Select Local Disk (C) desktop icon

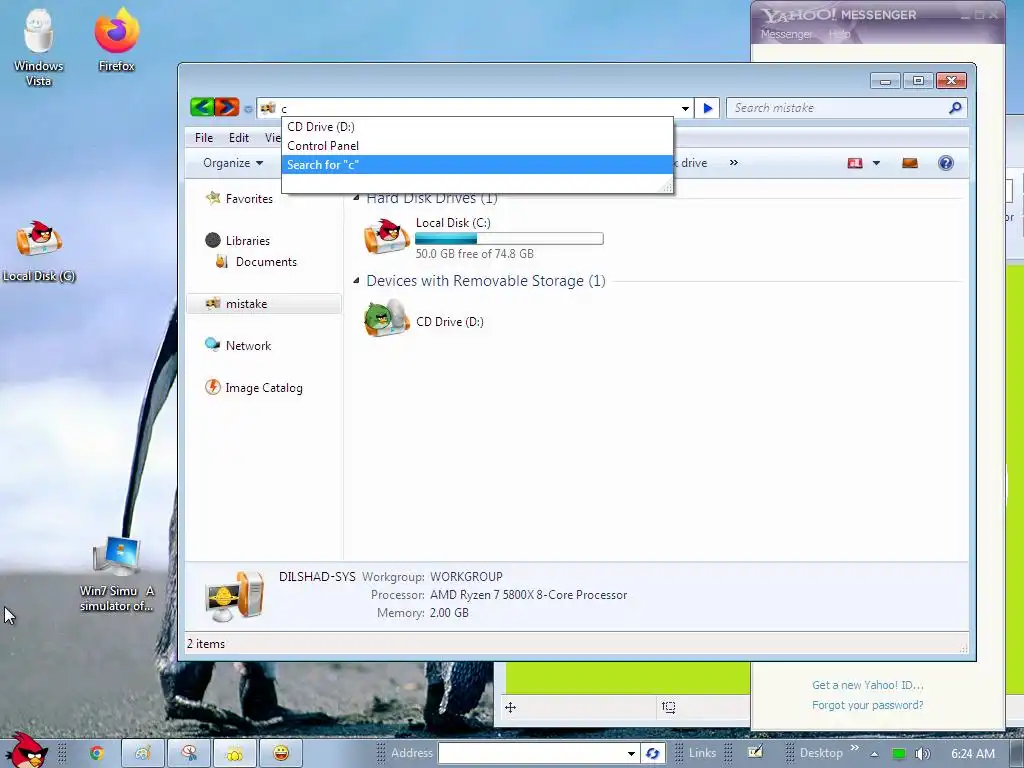pyautogui.click(x=39, y=251)
